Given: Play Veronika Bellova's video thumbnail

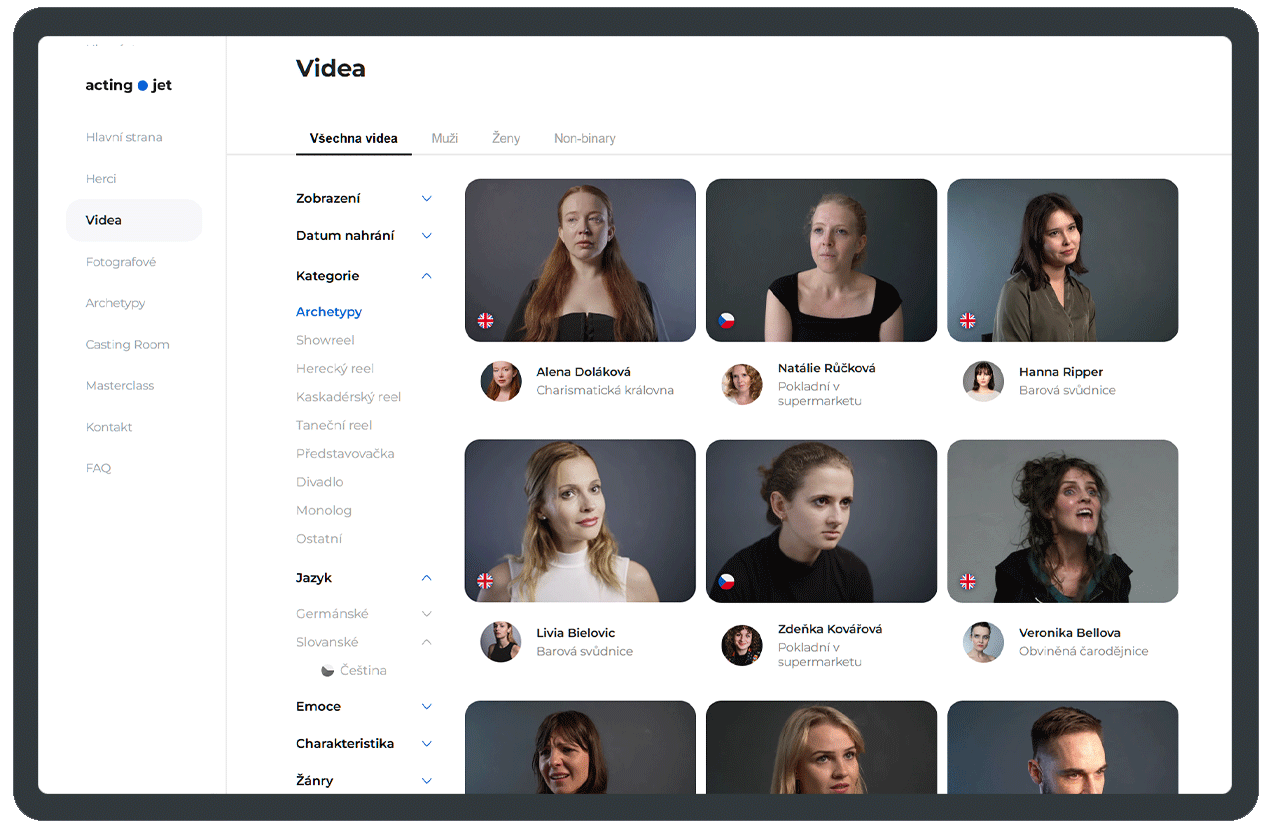Looking at the screenshot, I should coord(1063,521).
